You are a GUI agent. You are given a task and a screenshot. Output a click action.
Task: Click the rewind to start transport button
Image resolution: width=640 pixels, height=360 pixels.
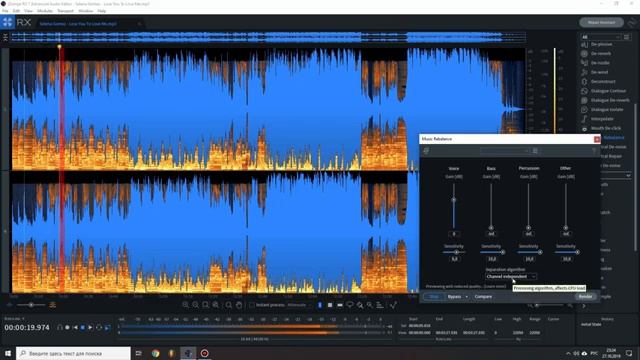click(x=76, y=327)
